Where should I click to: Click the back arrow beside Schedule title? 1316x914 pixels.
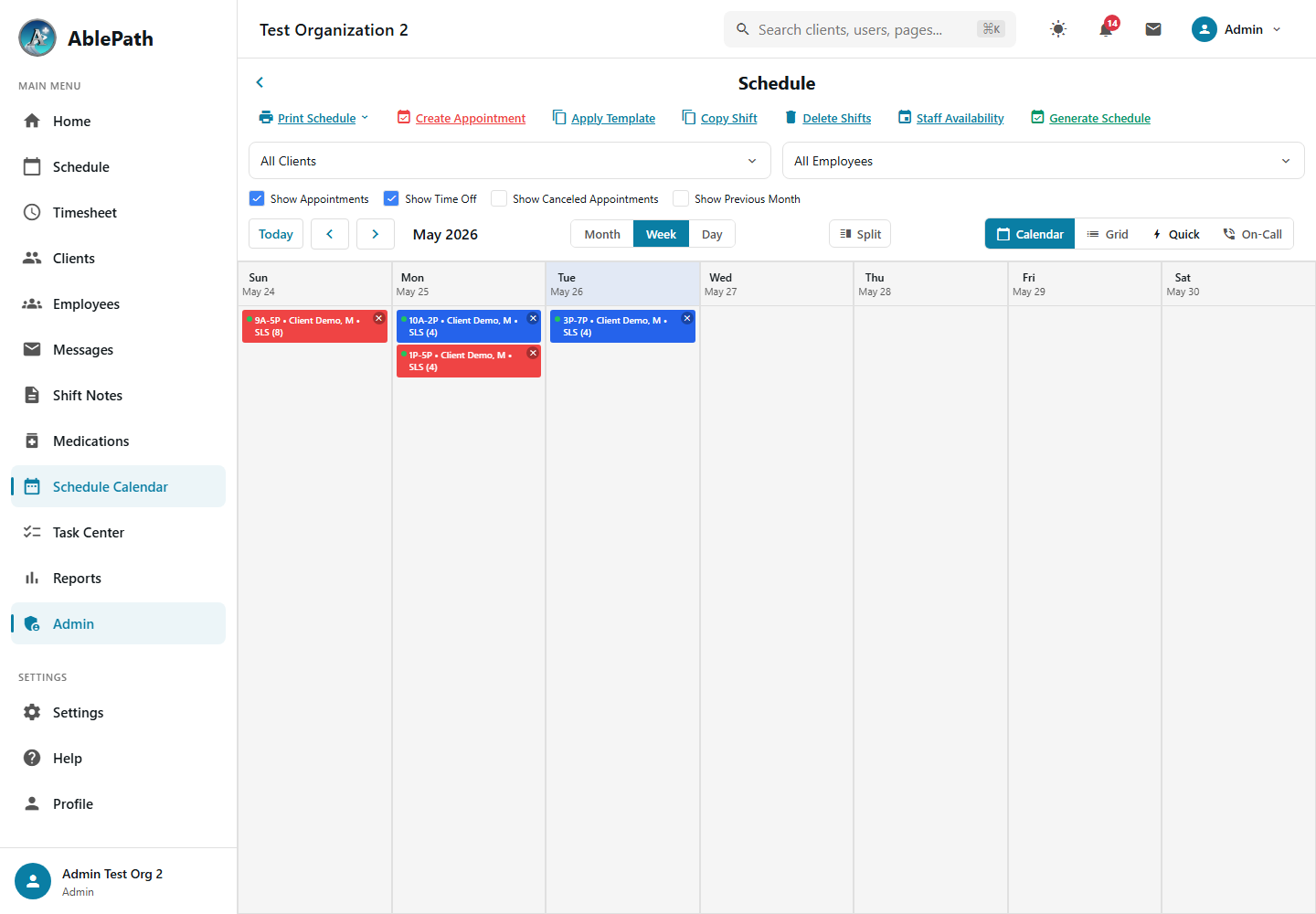click(x=260, y=82)
